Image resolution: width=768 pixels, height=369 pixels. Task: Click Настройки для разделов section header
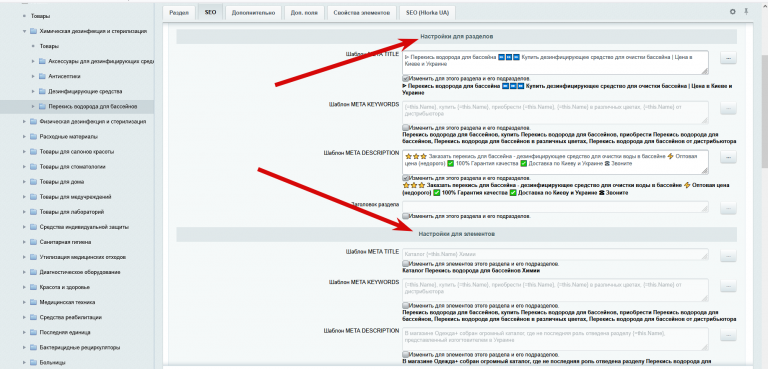[x=456, y=36]
